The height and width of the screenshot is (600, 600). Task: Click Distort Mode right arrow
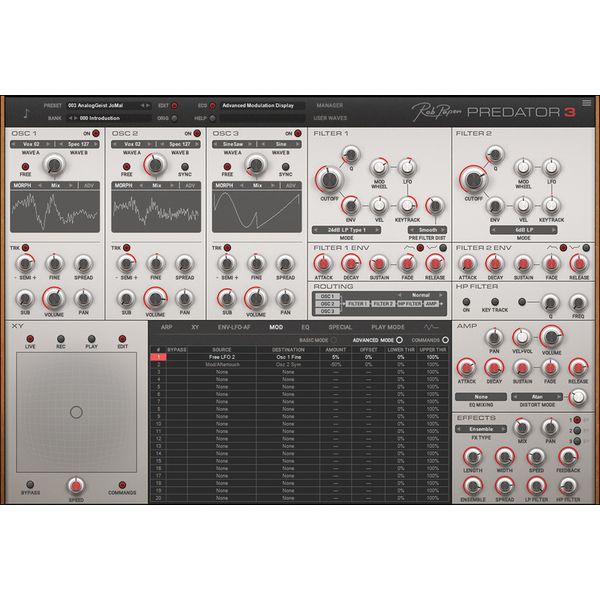tap(559, 397)
